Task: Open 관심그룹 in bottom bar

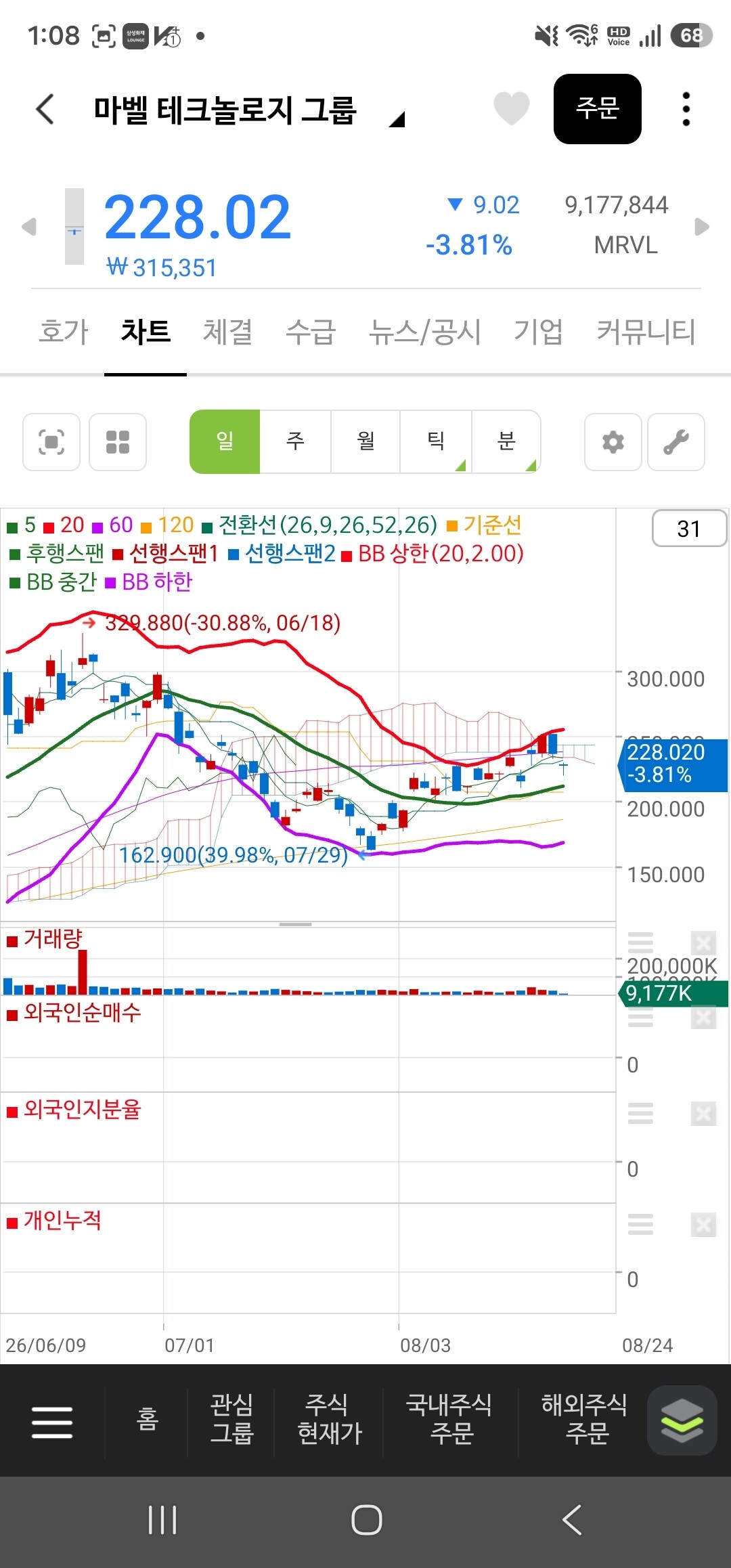Action: [x=231, y=1419]
